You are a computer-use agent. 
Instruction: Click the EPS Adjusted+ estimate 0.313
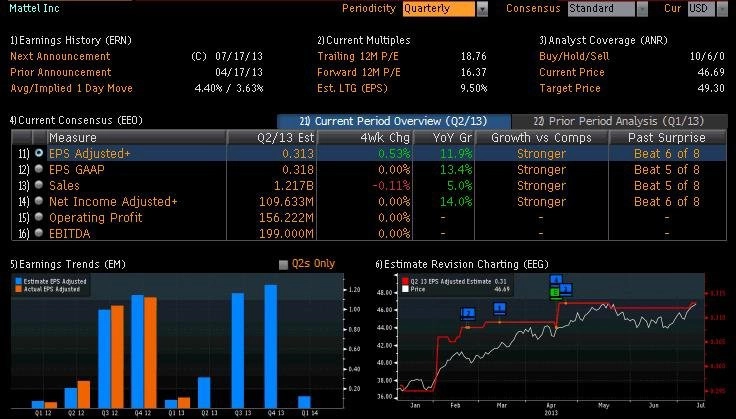tap(298, 154)
